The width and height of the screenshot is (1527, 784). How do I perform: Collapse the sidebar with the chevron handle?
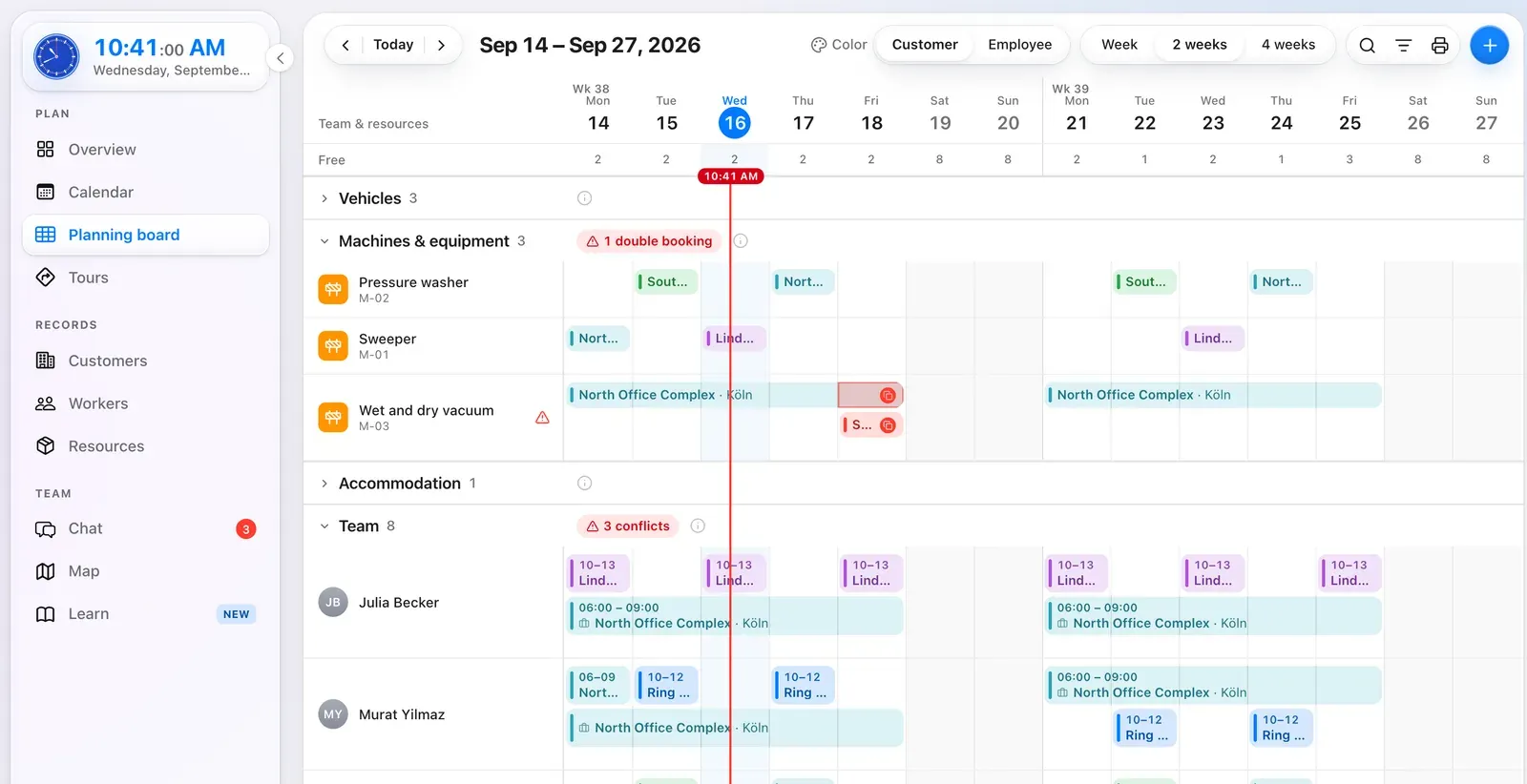[x=280, y=58]
